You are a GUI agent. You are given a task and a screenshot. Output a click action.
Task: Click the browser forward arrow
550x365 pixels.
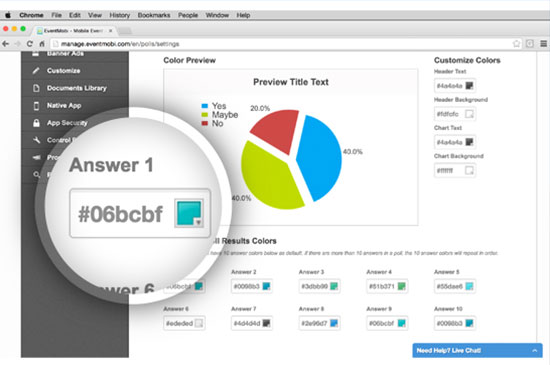coord(18,44)
